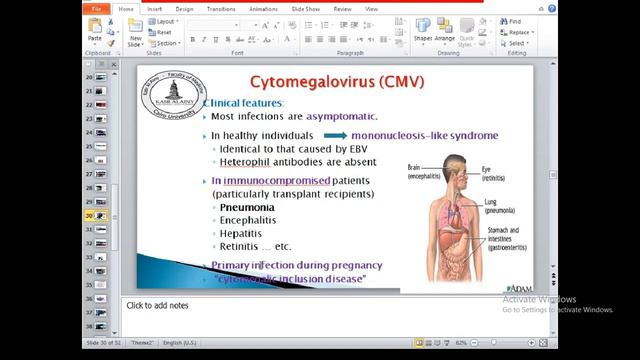
Task: Open the character spacing dropdown
Action: point(252,40)
